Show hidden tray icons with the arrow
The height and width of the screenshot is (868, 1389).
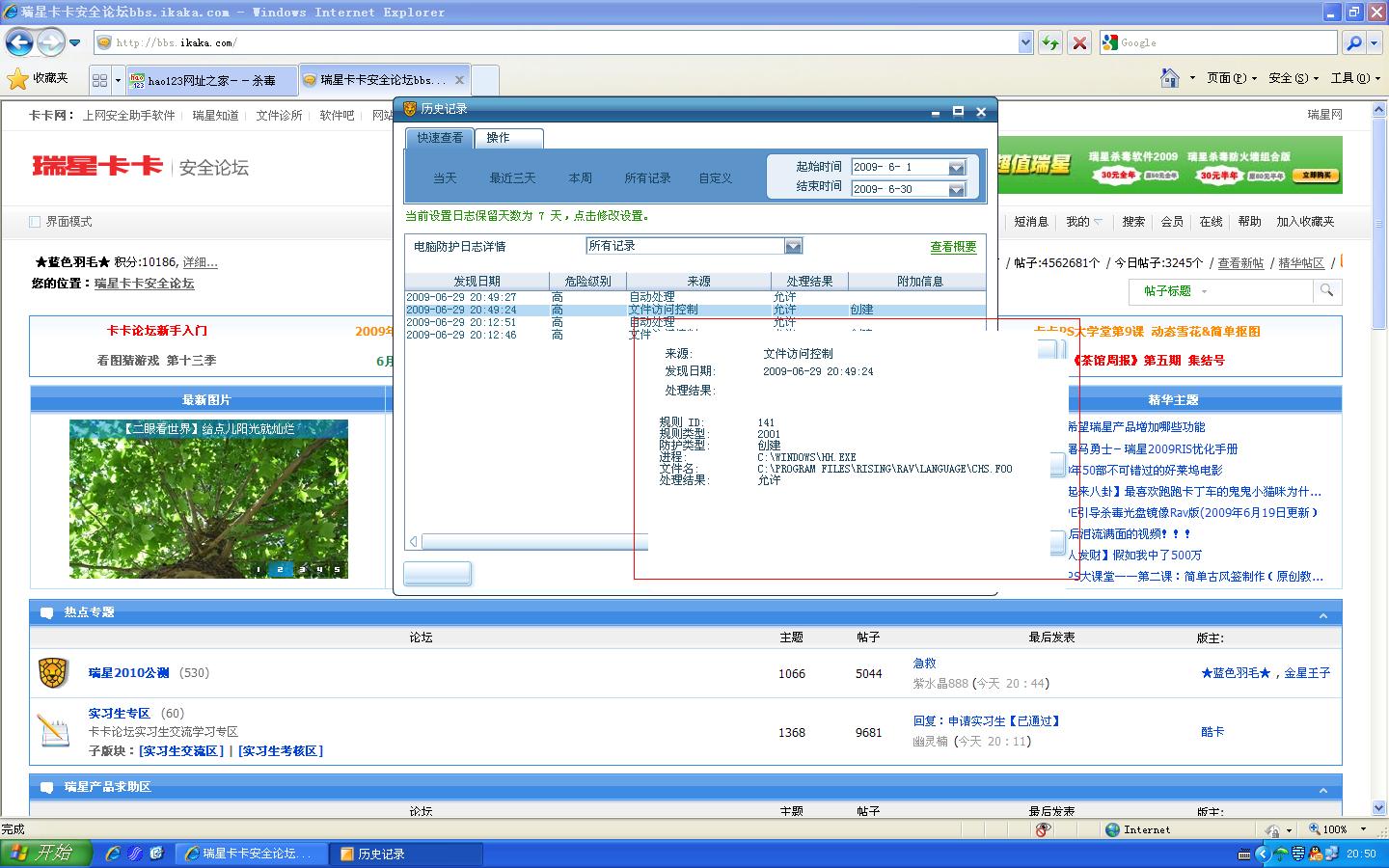tap(1262, 854)
